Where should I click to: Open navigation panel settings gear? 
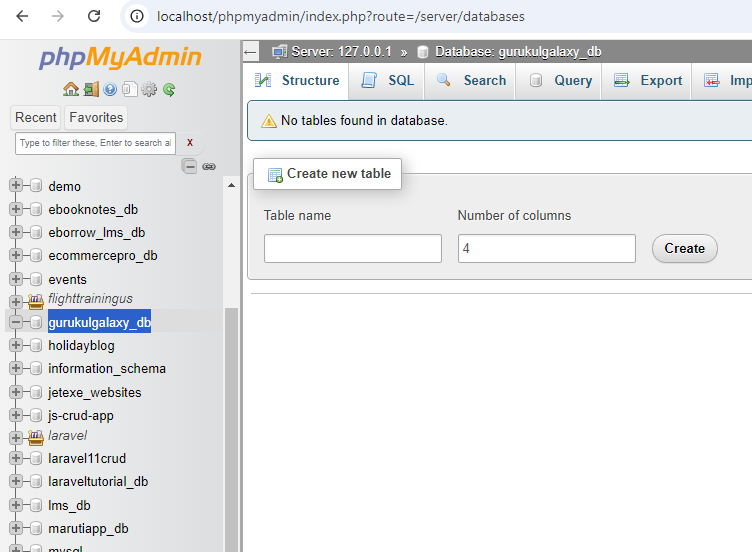point(149,89)
